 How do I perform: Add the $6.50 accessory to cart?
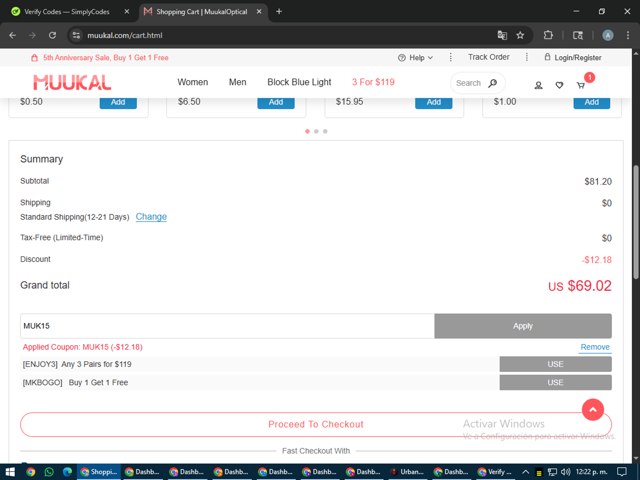[276, 102]
